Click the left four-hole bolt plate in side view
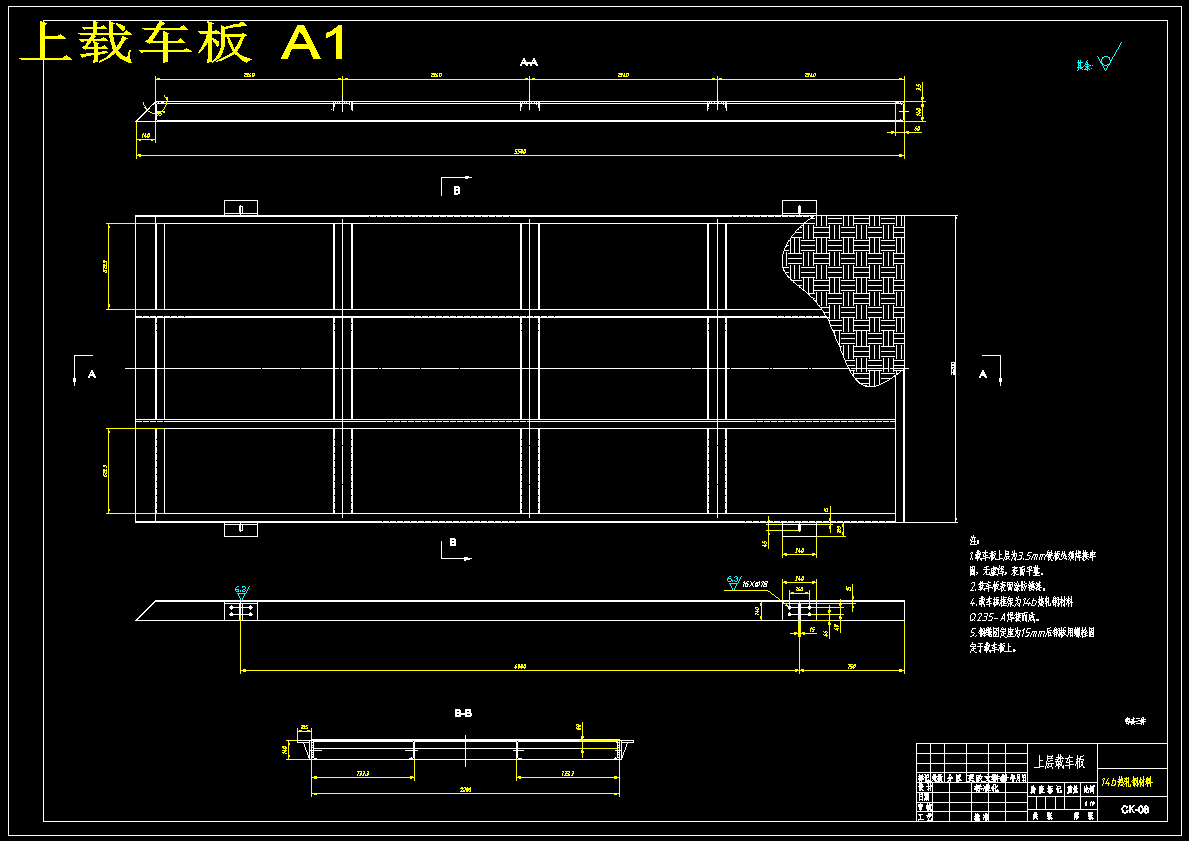 [240, 611]
